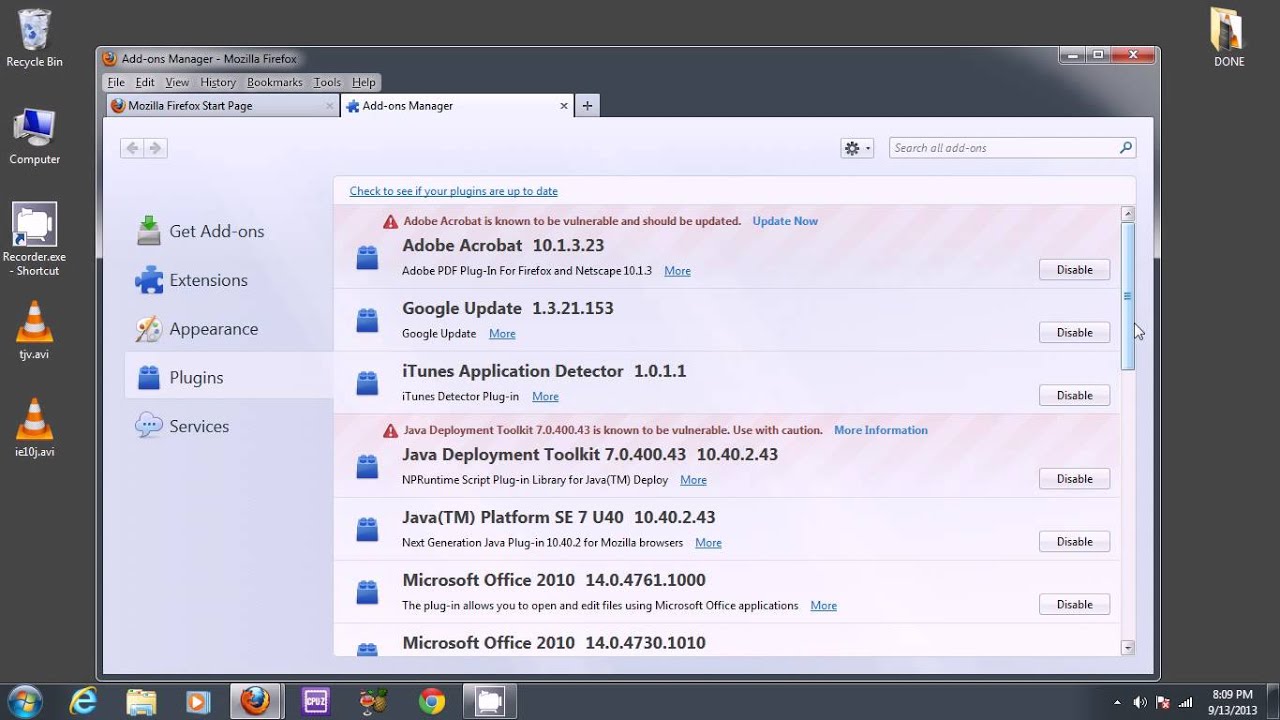This screenshot has width=1280, height=720.
Task: Disable the Adobe Acrobat plugin
Action: pos(1075,270)
